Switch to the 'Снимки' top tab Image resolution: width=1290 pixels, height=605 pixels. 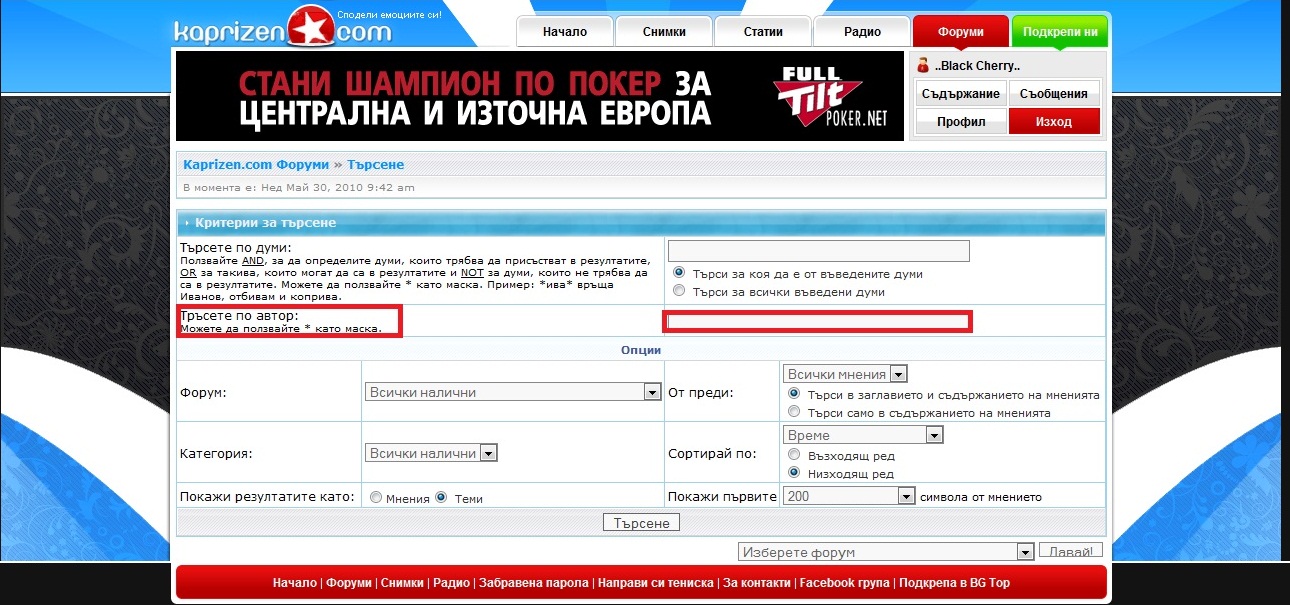pos(664,31)
